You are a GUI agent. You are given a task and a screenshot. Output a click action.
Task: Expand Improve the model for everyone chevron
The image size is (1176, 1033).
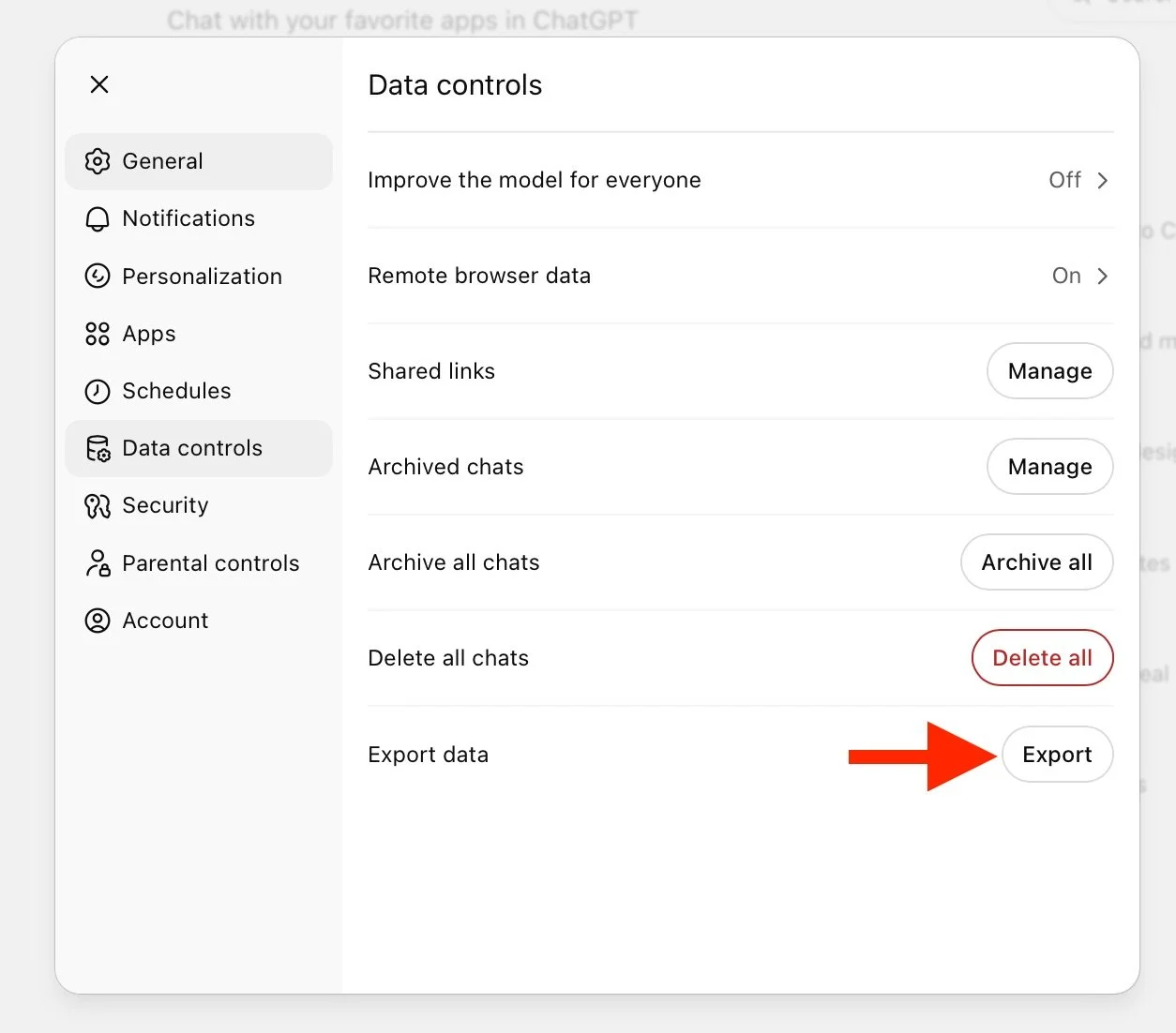[1103, 180]
